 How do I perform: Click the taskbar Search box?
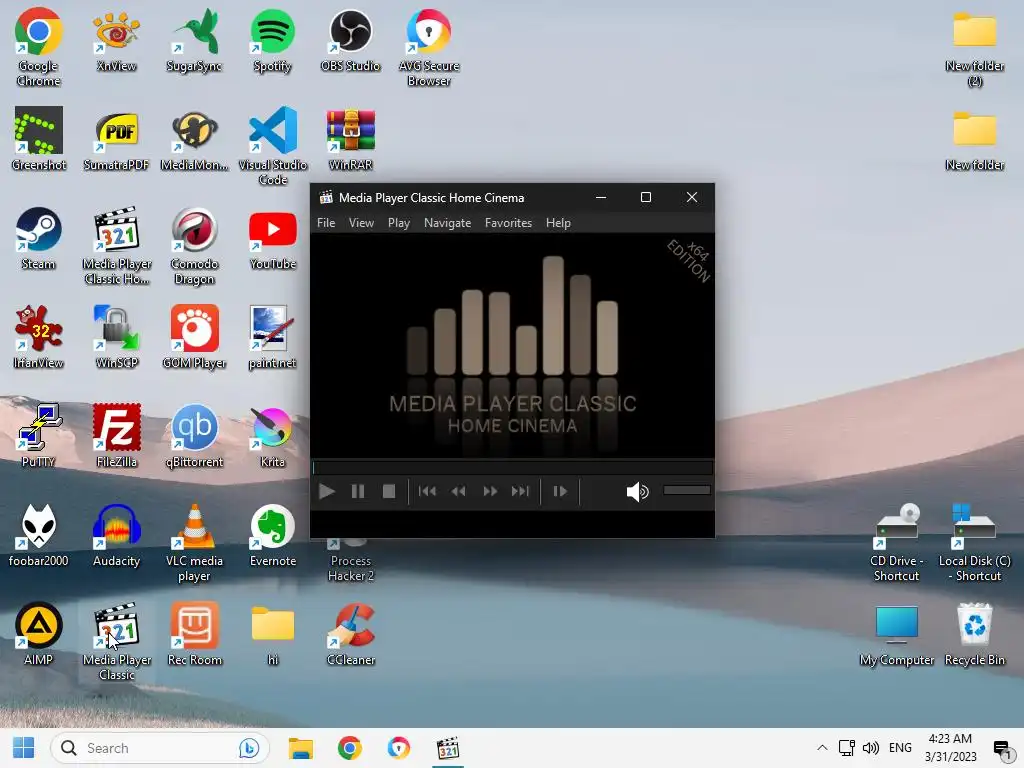[159, 748]
